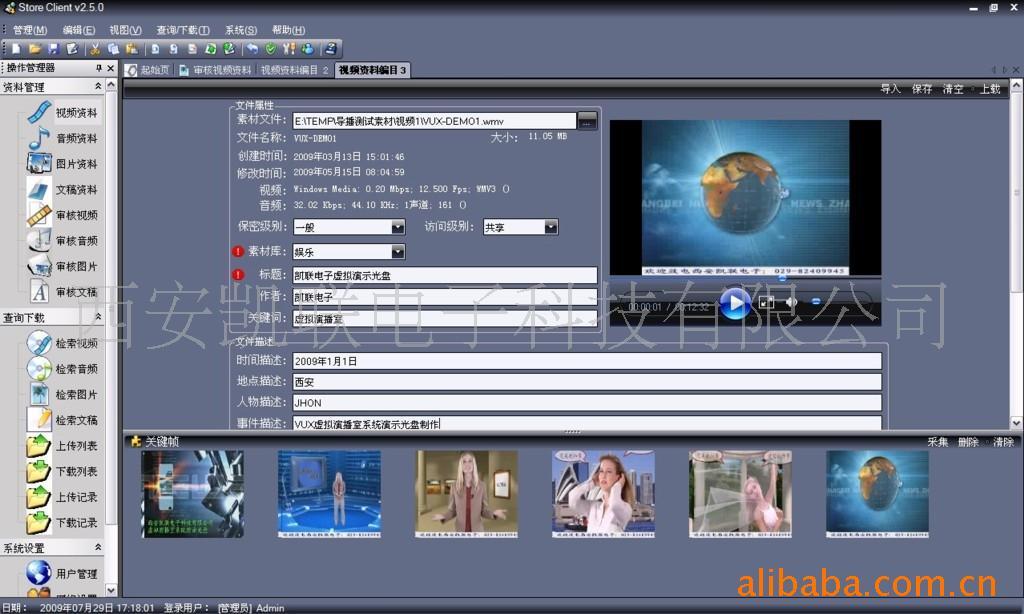The height and width of the screenshot is (614, 1024).
Task: Click the editor pane vertical scrollbar
Action: pyautogui.click(x=1016, y=253)
